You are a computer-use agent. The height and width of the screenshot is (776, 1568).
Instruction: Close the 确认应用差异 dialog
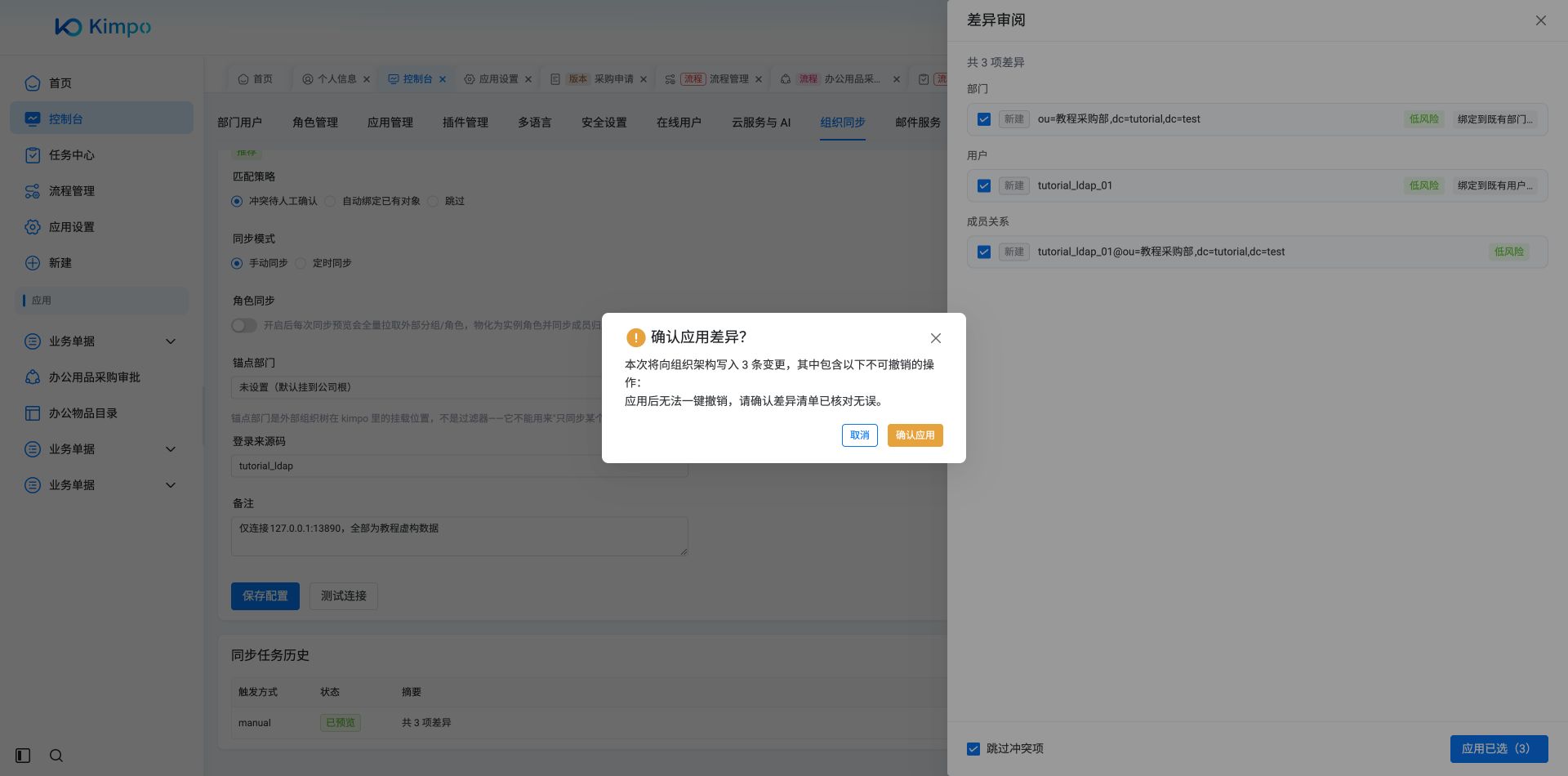click(x=936, y=338)
